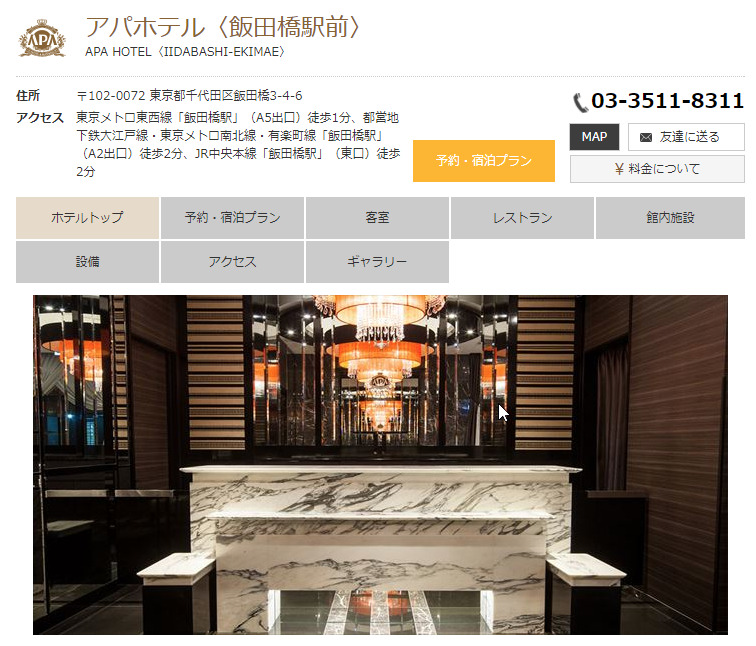
Task: Switch to the gray 予約・宿泊プラン tab
Action: coord(232,217)
